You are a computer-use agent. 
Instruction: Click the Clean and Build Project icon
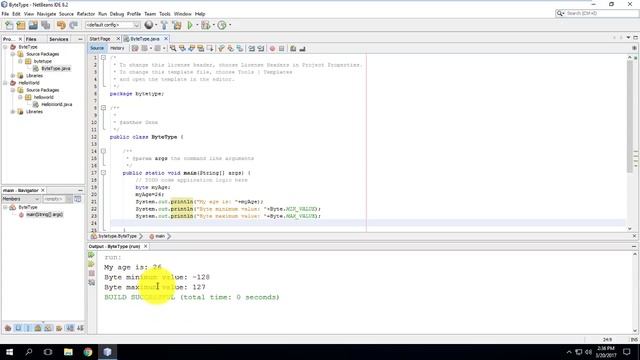pyautogui.click(x=177, y=25)
